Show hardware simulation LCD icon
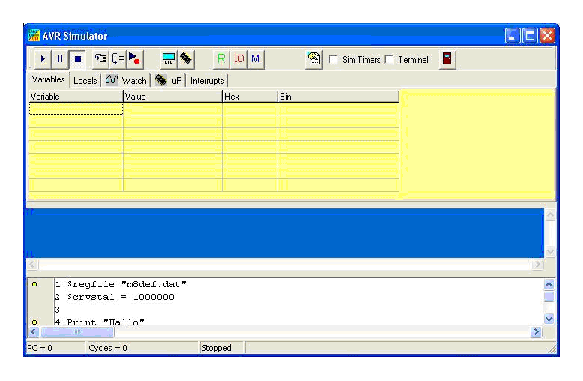583x381 pixels. click(x=169, y=59)
